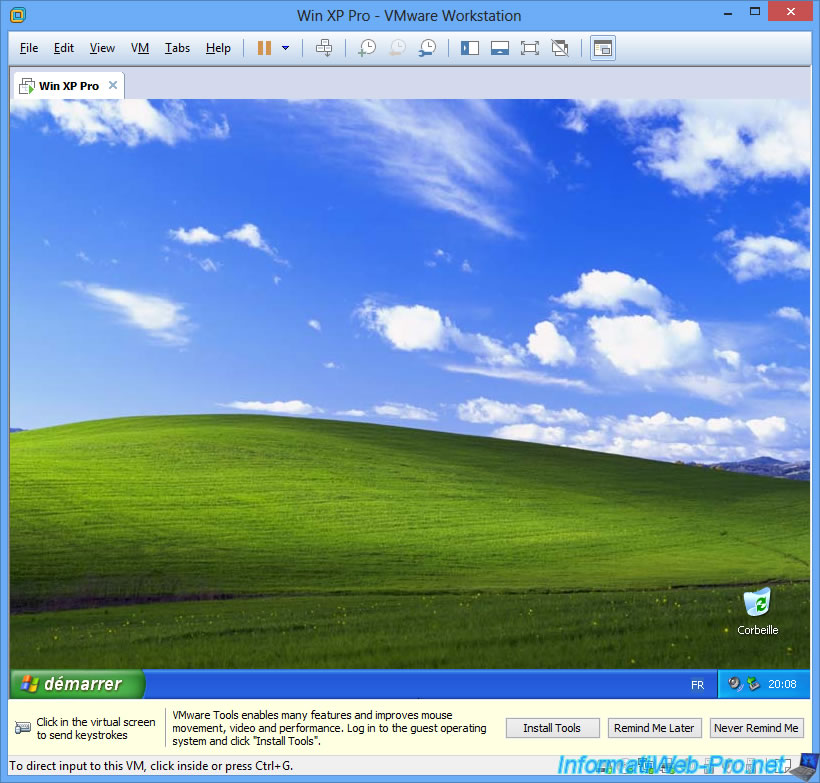Open the View menu
Image resolution: width=820 pixels, height=783 pixels.
pos(102,48)
